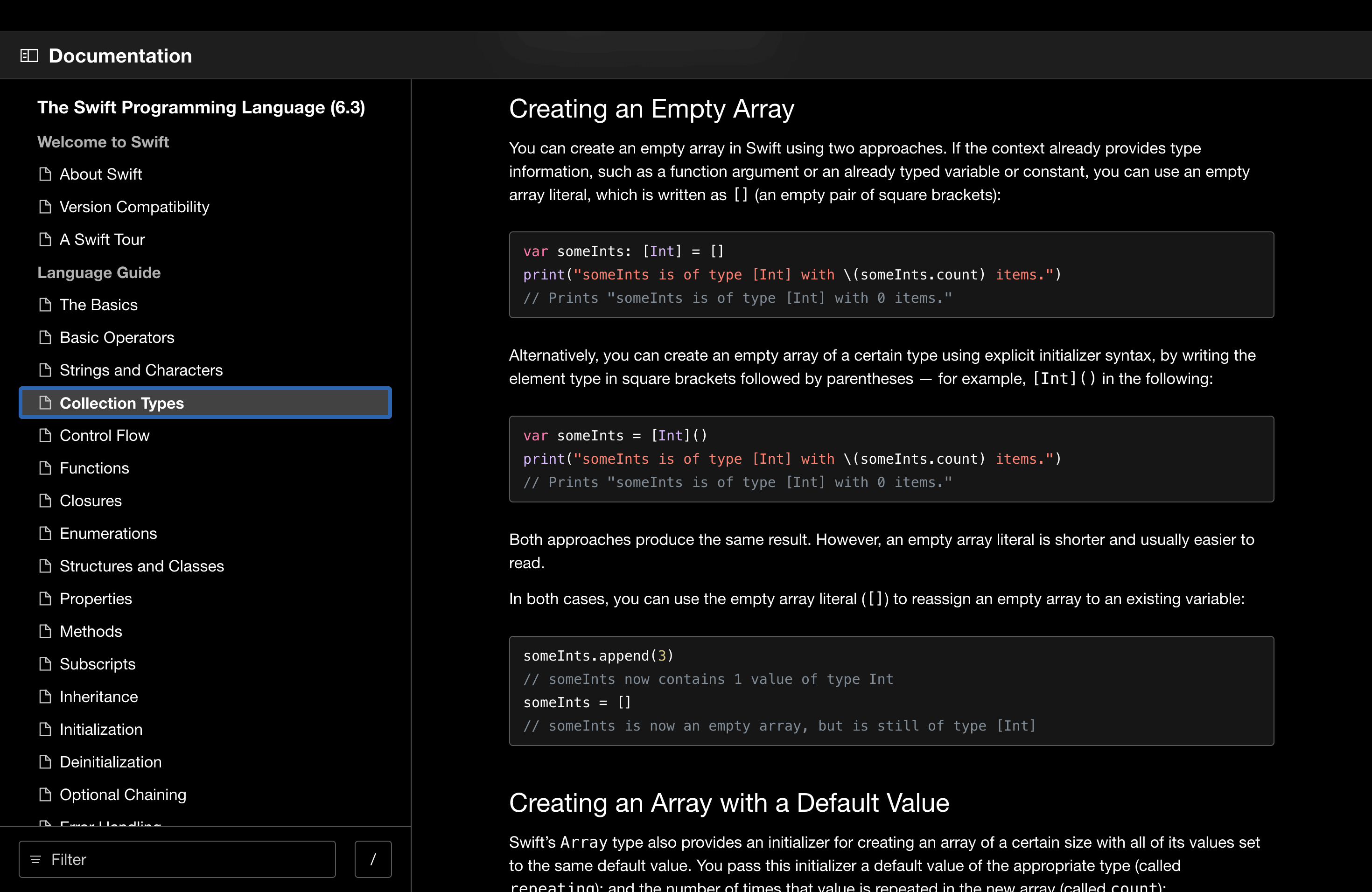Viewport: 1372px width, 892px height.
Task: Toggle the sidebar with the panel icon
Action: pyautogui.click(x=29, y=55)
